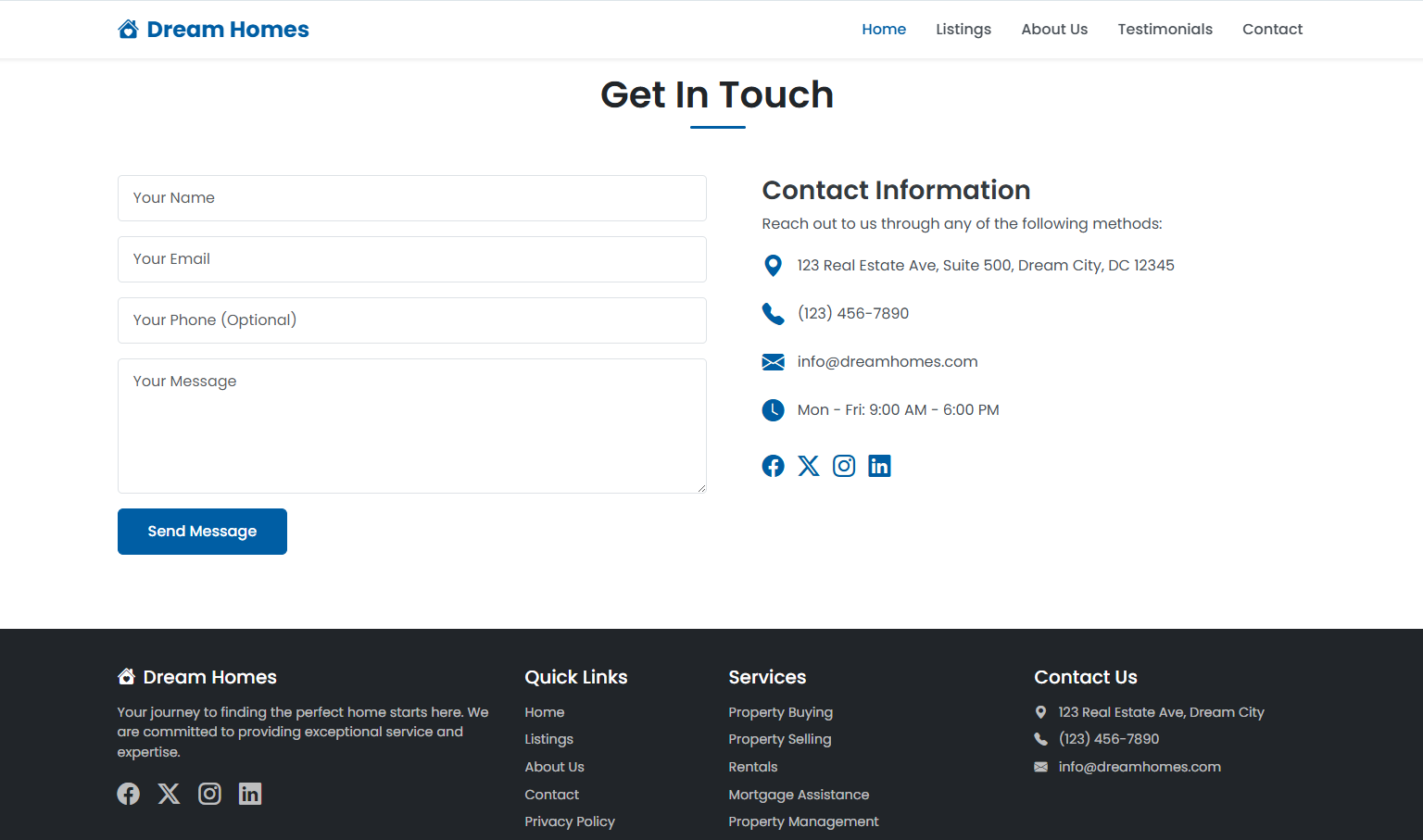This screenshot has width=1423, height=840.
Task: Click the footer Facebook icon
Action: click(129, 794)
